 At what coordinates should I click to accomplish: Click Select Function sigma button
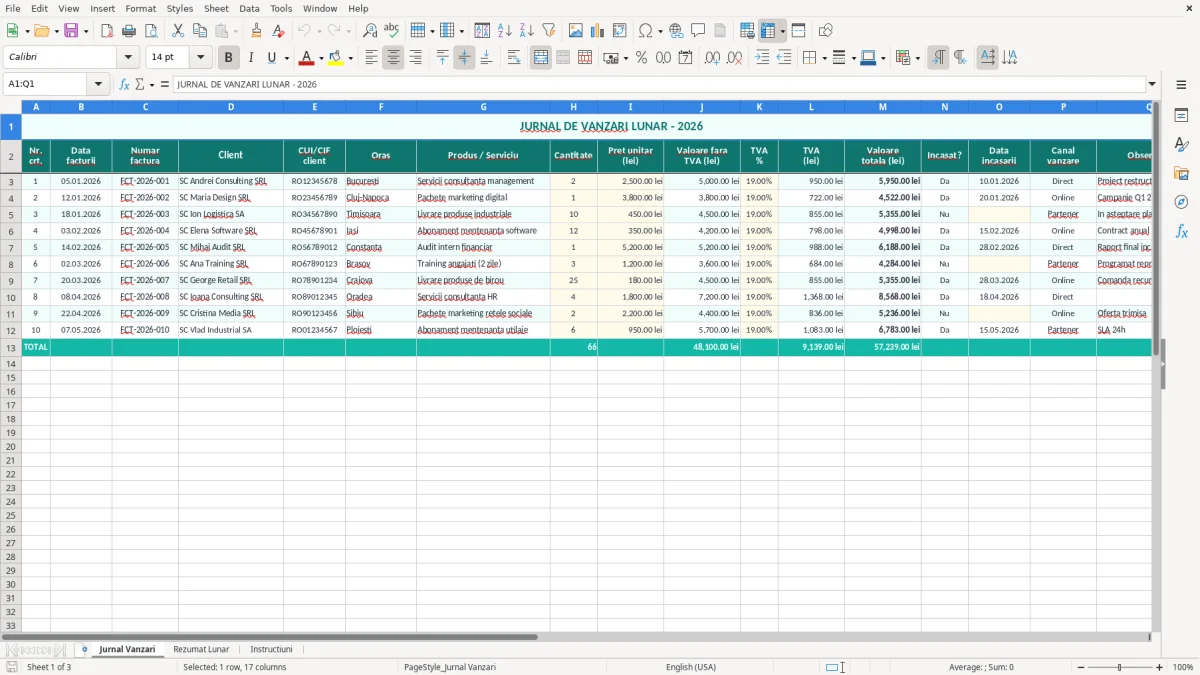click(139, 84)
